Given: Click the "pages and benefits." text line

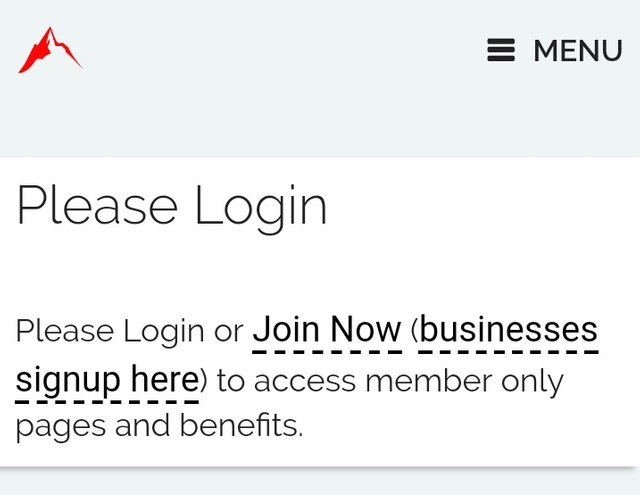Looking at the screenshot, I should 159,426.
